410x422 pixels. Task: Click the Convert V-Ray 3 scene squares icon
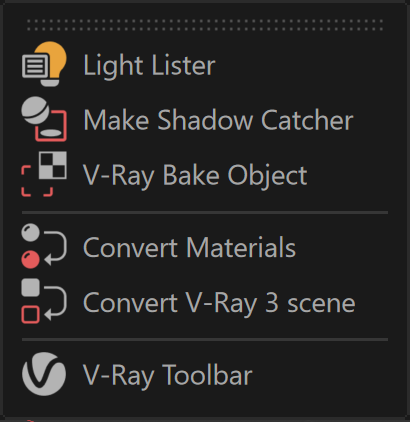(44, 301)
